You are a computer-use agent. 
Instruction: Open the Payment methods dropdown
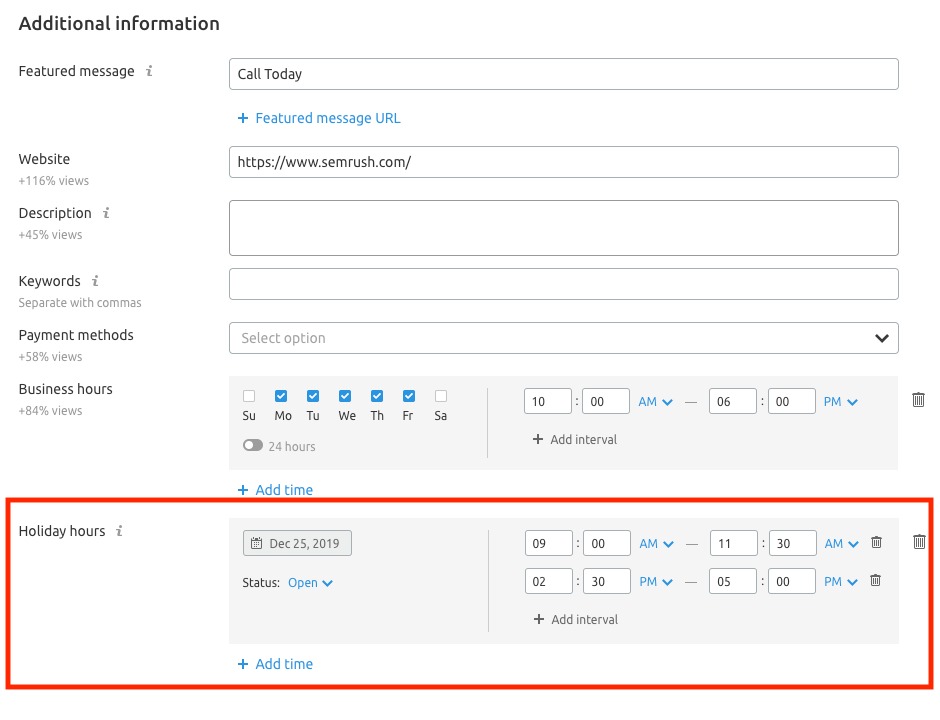(x=564, y=338)
